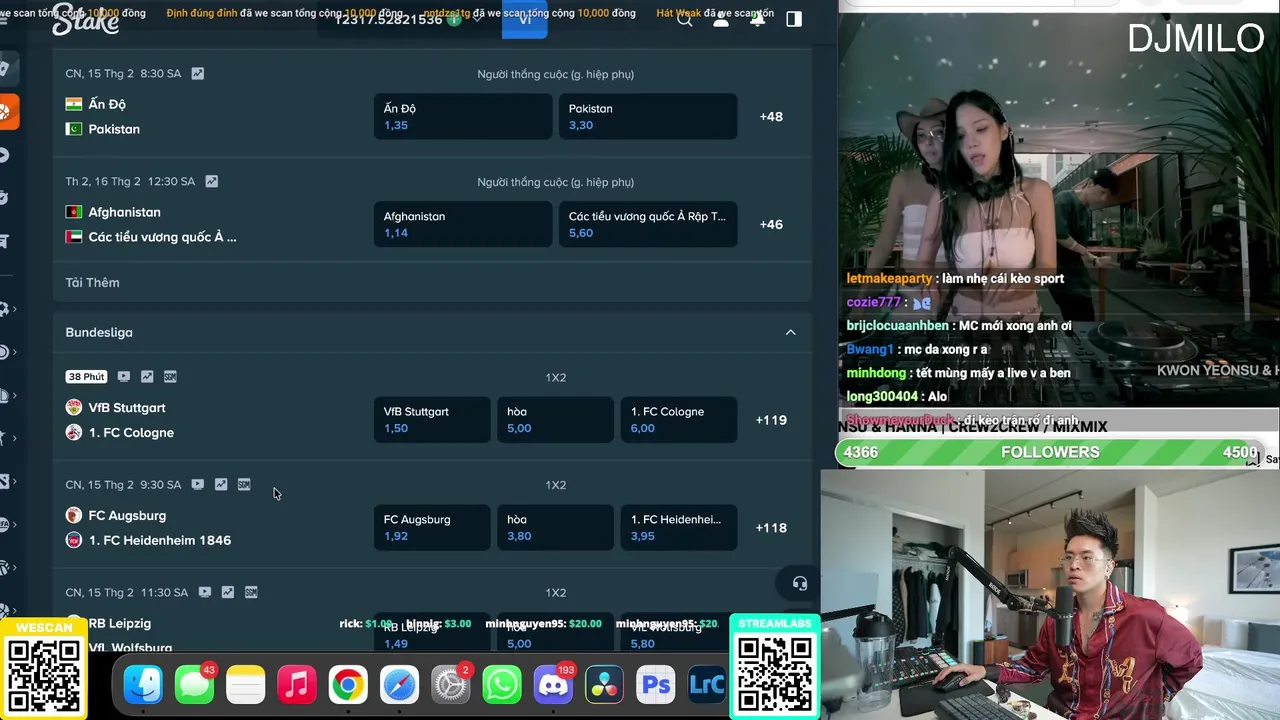
Task: Click date Th 2, 16 Thg 2 12:30 SA
Action: (x=130, y=182)
